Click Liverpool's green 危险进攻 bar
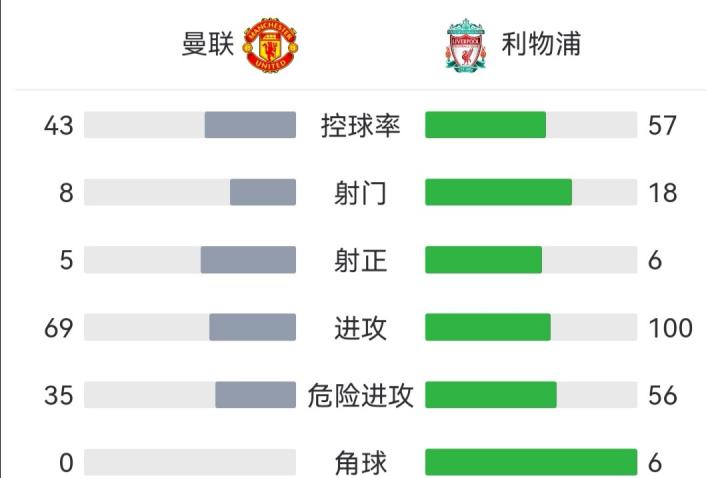This screenshot has width=720, height=478. coord(491,395)
